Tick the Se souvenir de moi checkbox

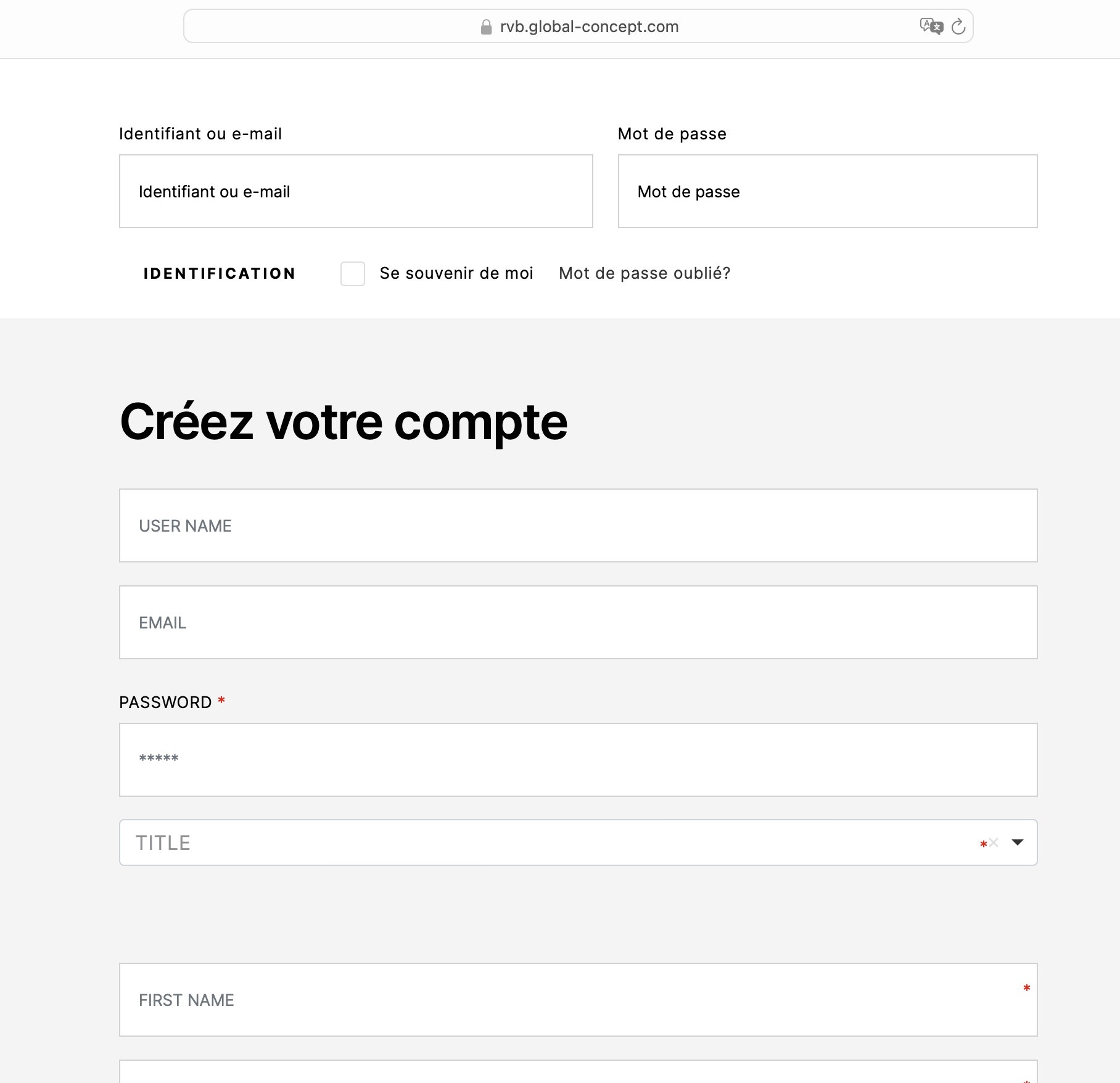tap(353, 273)
